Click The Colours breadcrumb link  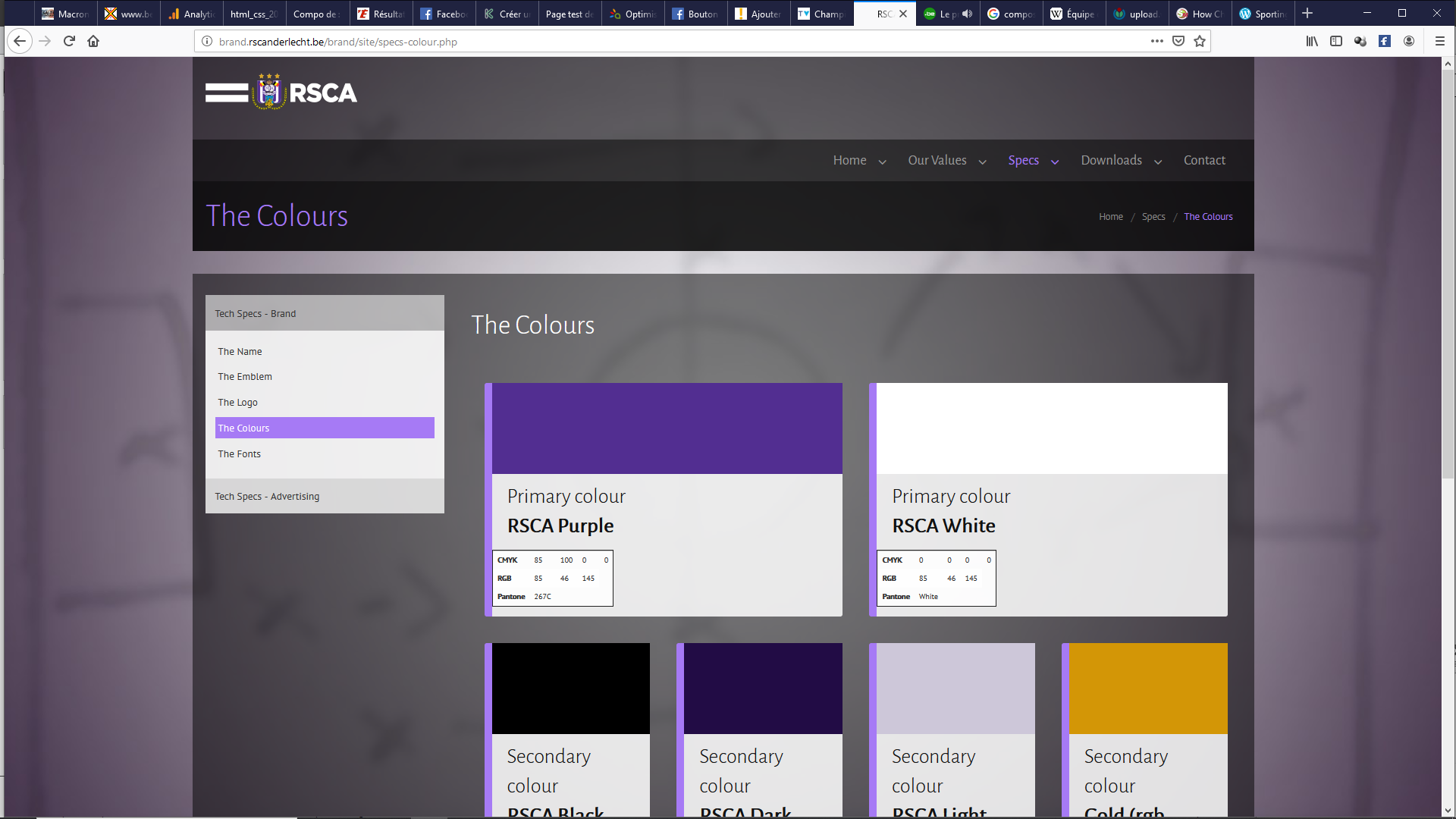(1208, 217)
